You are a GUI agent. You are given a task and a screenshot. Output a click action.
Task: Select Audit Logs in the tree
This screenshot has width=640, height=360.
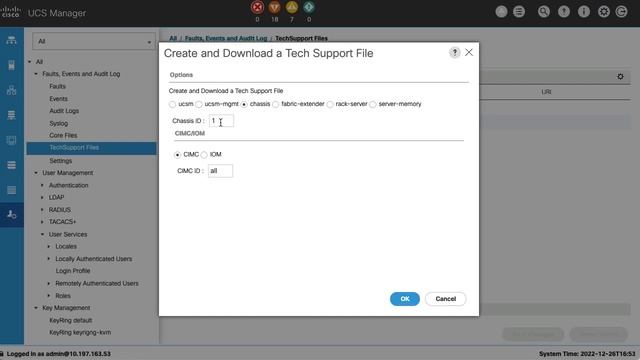(x=64, y=111)
